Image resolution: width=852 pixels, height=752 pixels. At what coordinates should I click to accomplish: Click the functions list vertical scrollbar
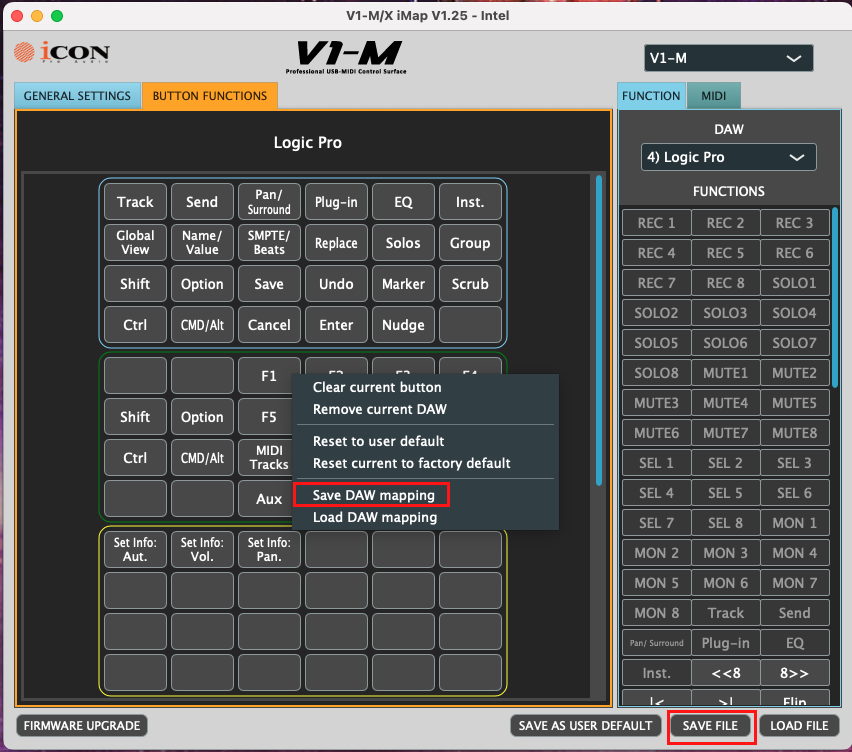pos(835,298)
